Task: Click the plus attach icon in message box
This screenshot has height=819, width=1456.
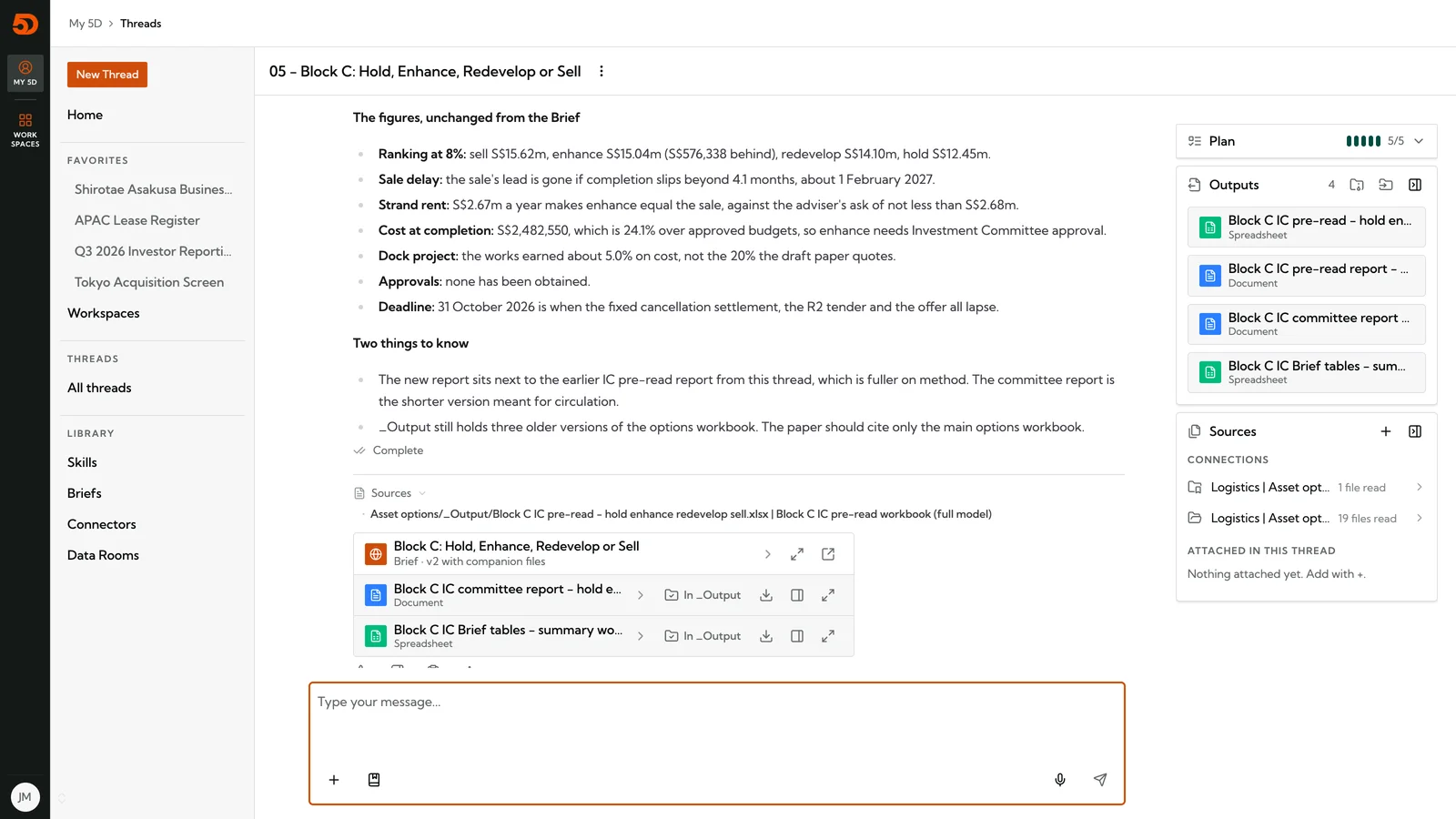Action: 334,780
